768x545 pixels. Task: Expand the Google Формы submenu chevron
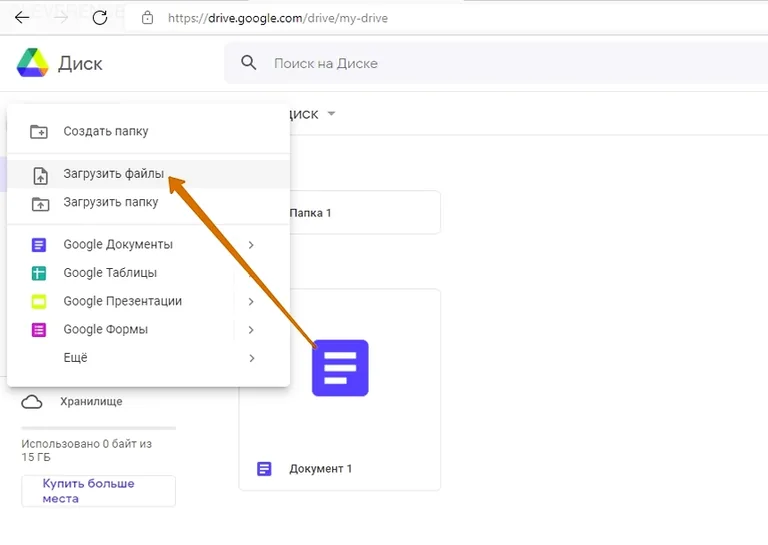pyautogui.click(x=251, y=330)
